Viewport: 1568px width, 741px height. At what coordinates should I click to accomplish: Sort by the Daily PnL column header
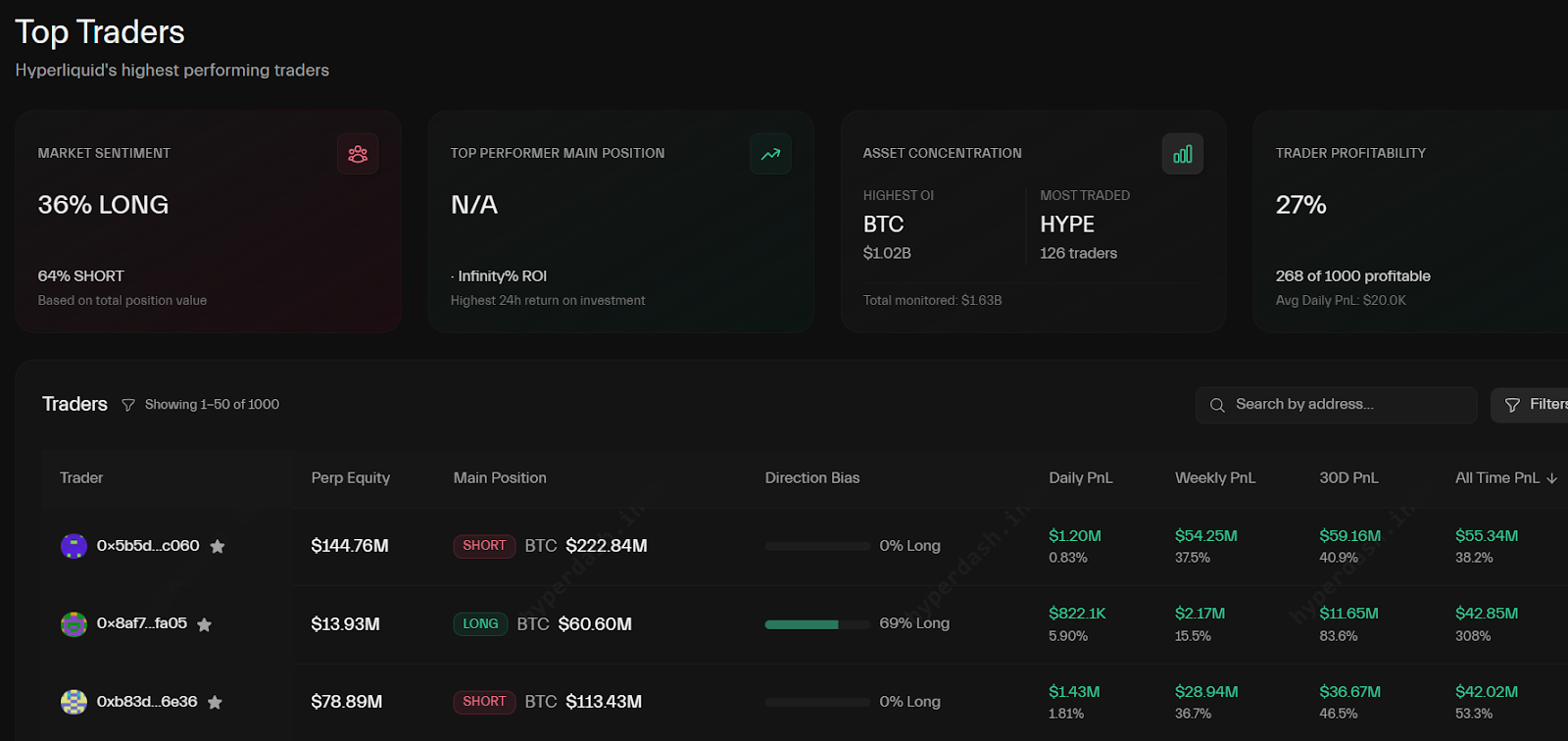[x=1079, y=478]
